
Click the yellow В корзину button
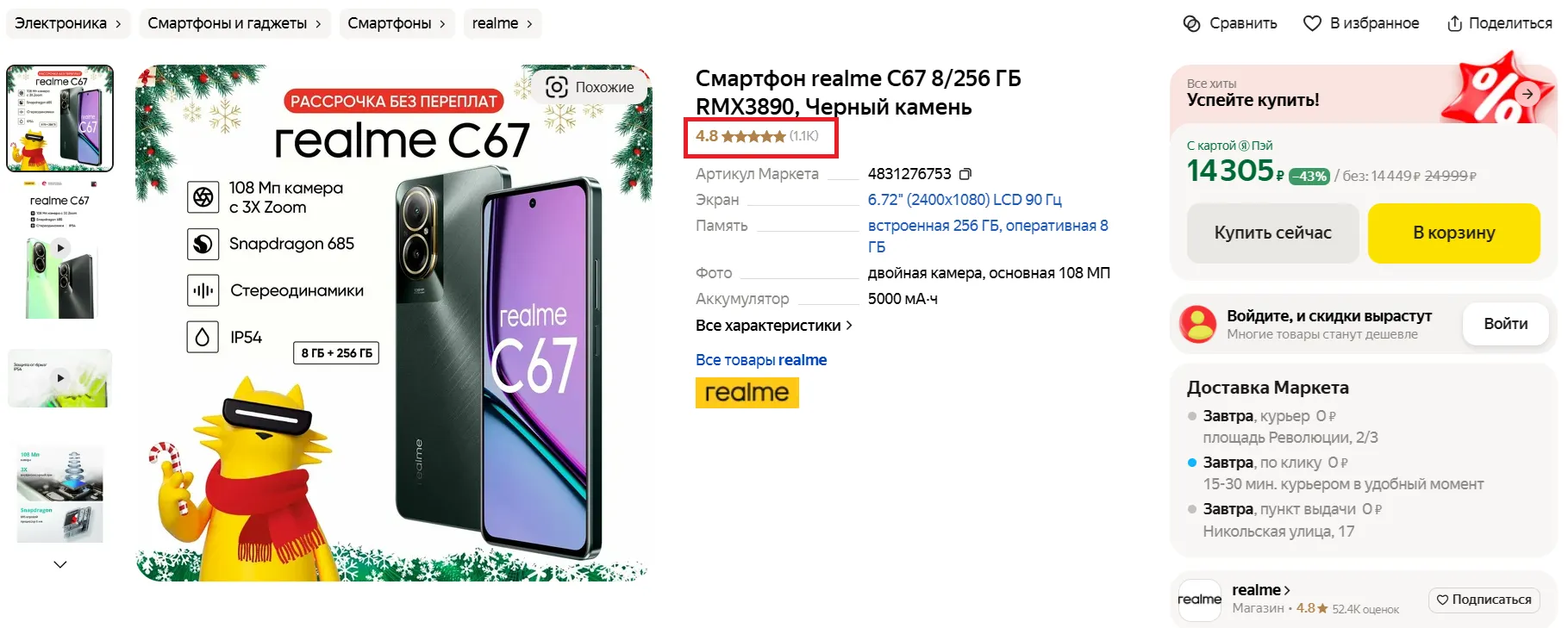[x=1454, y=233]
